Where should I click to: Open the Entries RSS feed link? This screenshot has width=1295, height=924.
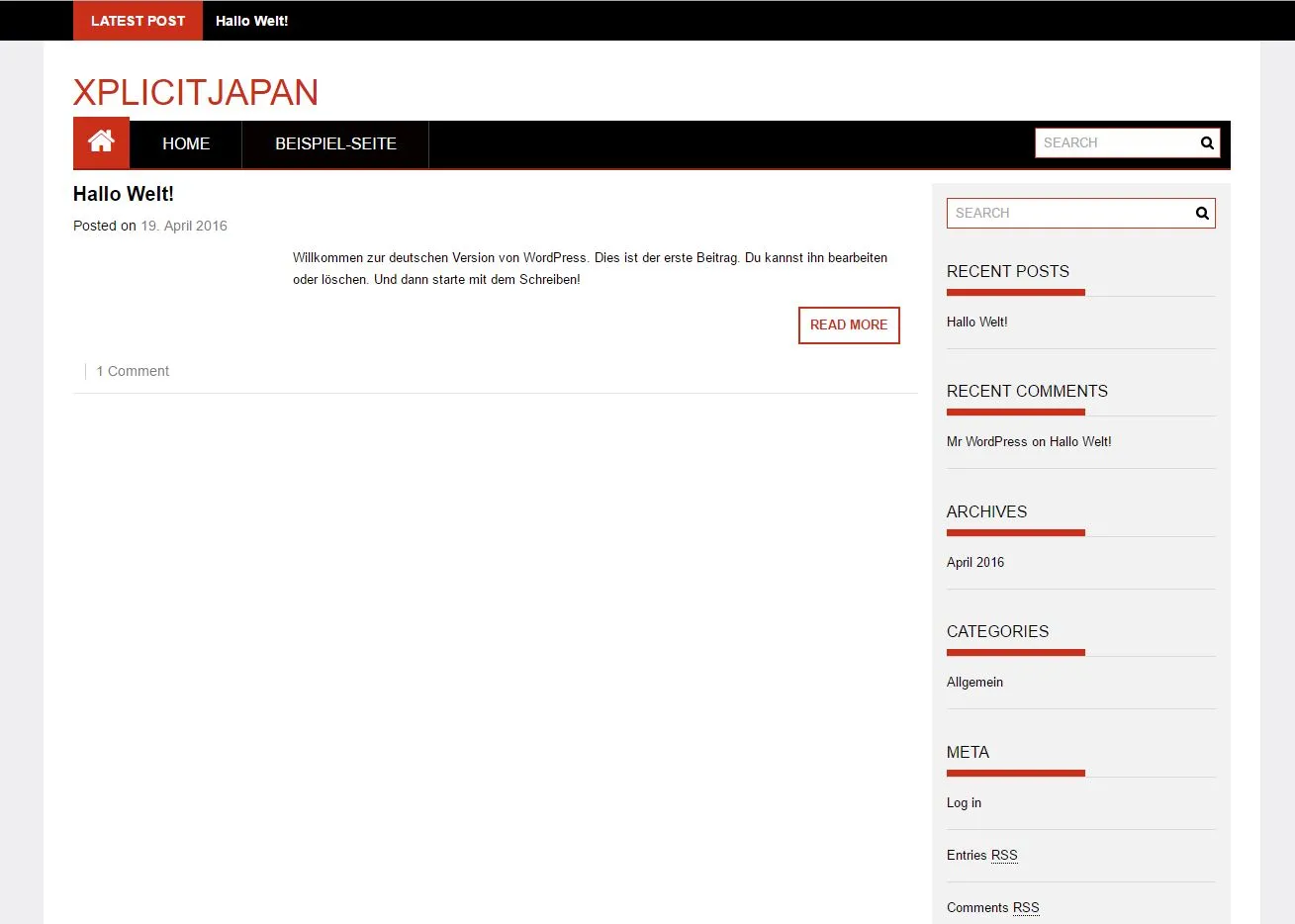point(982,855)
